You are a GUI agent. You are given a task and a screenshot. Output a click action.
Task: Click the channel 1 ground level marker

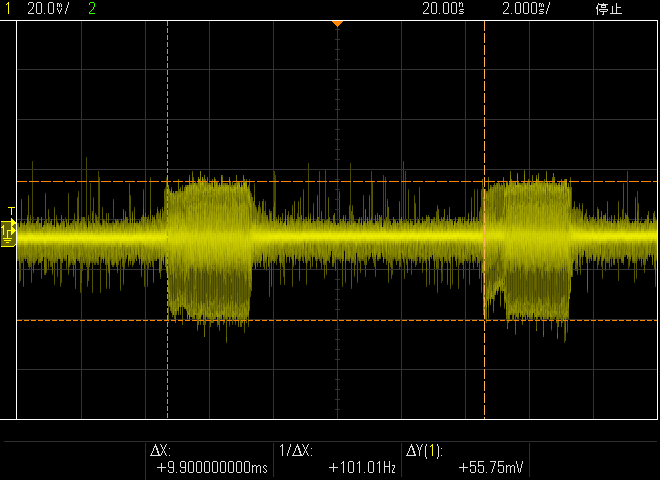pos(8,235)
